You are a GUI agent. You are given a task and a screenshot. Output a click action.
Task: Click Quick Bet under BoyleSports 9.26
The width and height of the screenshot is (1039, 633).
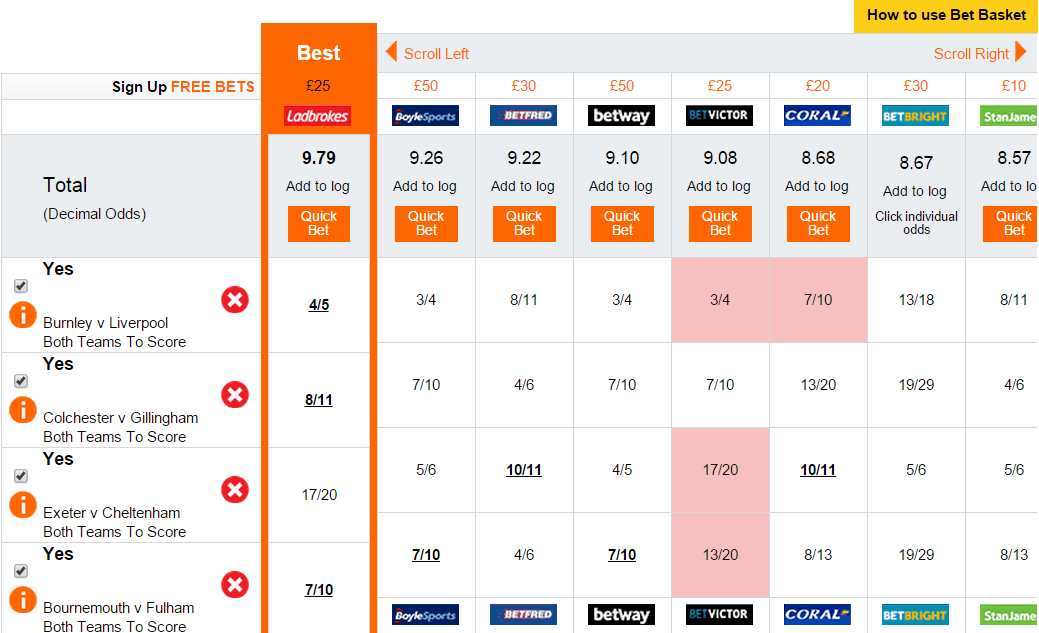tap(426, 223)
